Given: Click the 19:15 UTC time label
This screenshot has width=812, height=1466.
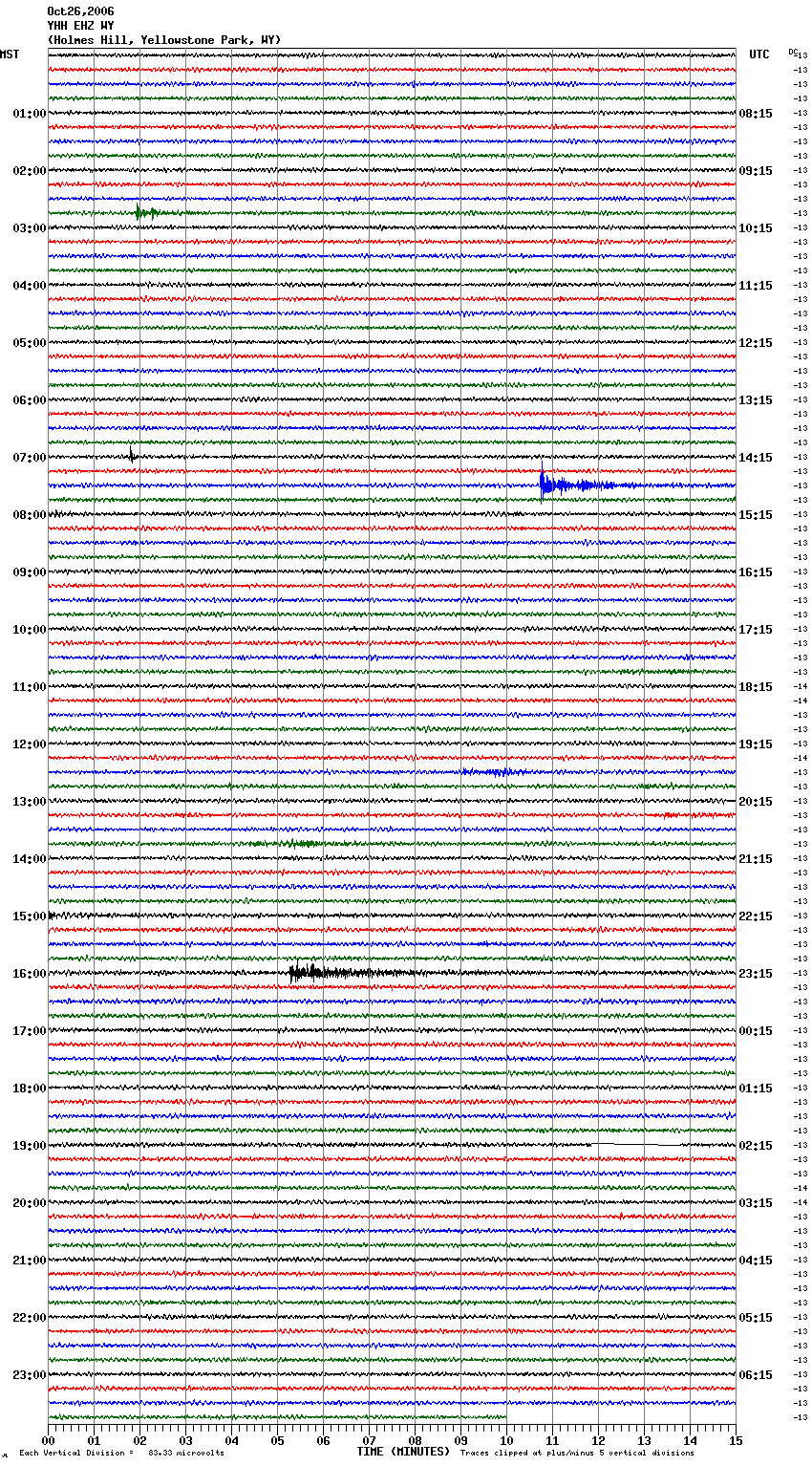Looking at the screenshot, I should click(756, 744).
